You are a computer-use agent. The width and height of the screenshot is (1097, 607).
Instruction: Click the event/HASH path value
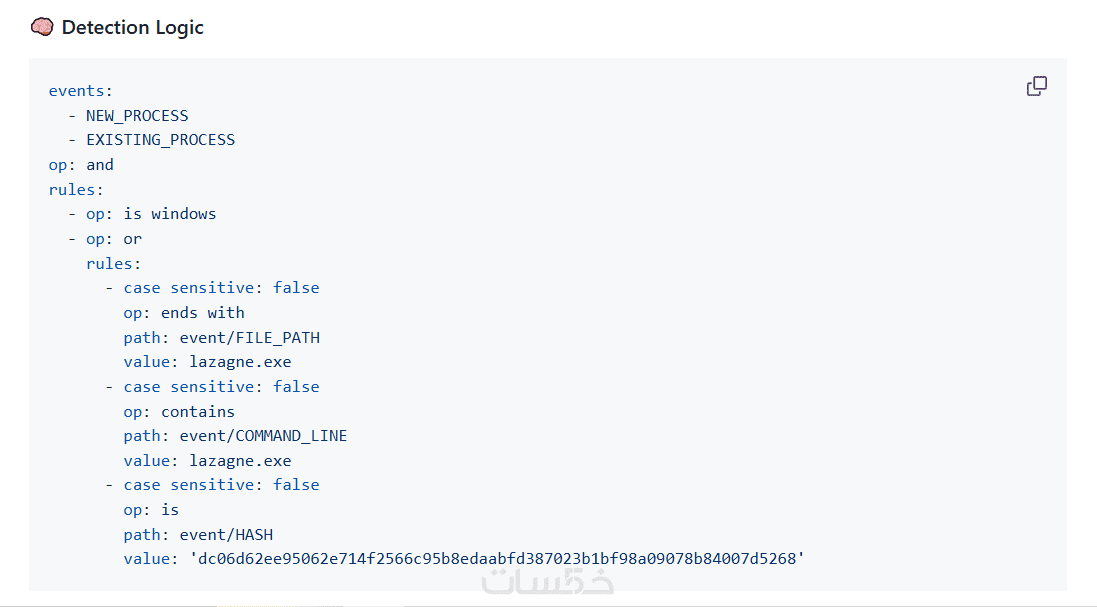coord(226,534)
